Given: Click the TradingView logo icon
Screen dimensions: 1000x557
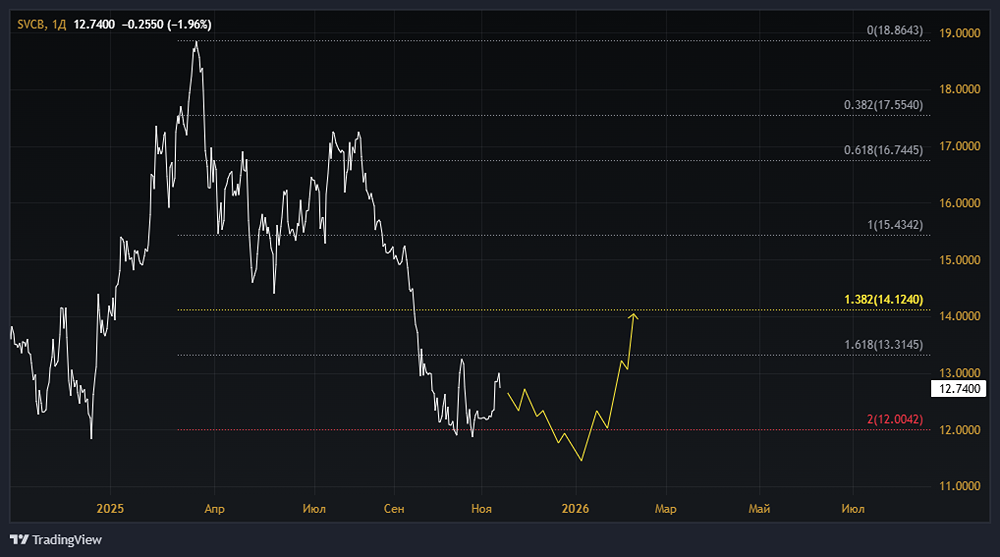Looking at the screenshot, I should point(19,540).
